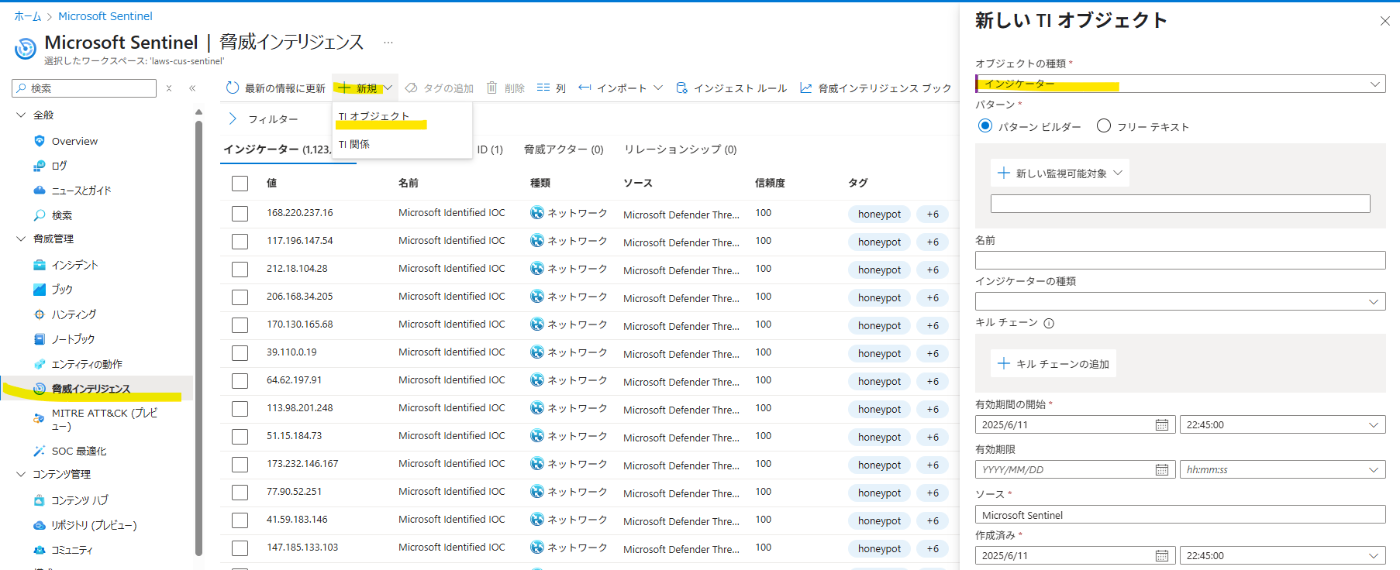This screenshot has width=1400, height=570.
Task: Switch to the リレーションシップ (0) tab
Action: (680, 150)
